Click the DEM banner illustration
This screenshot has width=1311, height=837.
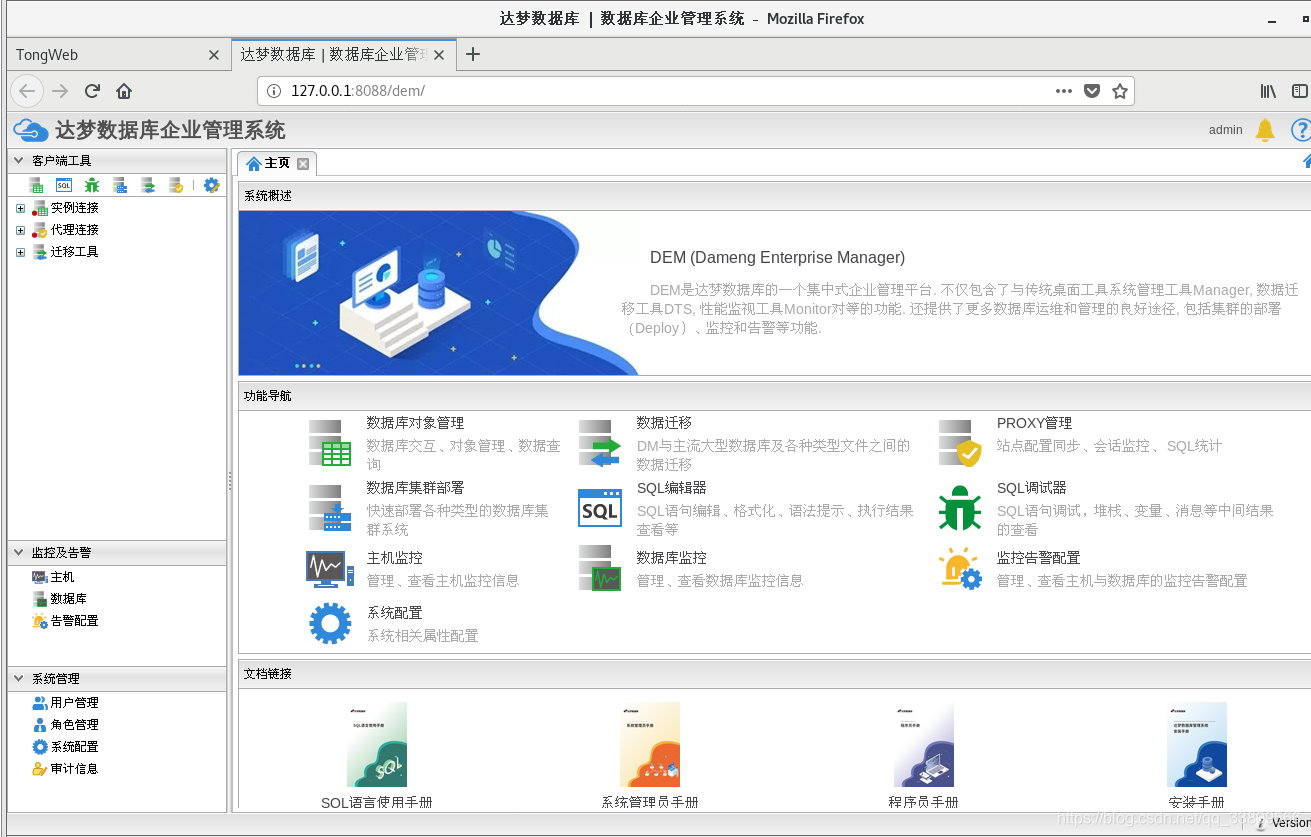438,293
